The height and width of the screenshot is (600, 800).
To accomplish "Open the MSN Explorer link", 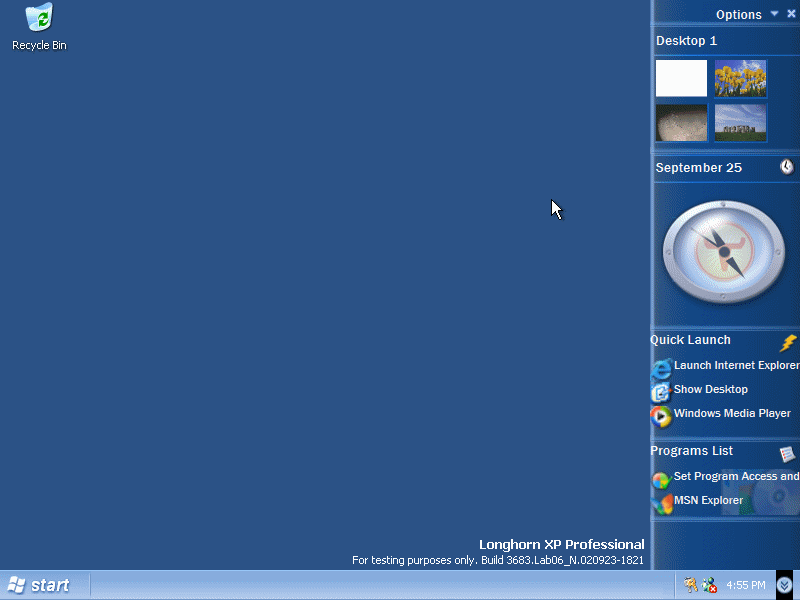I will [x=708, y=500].
